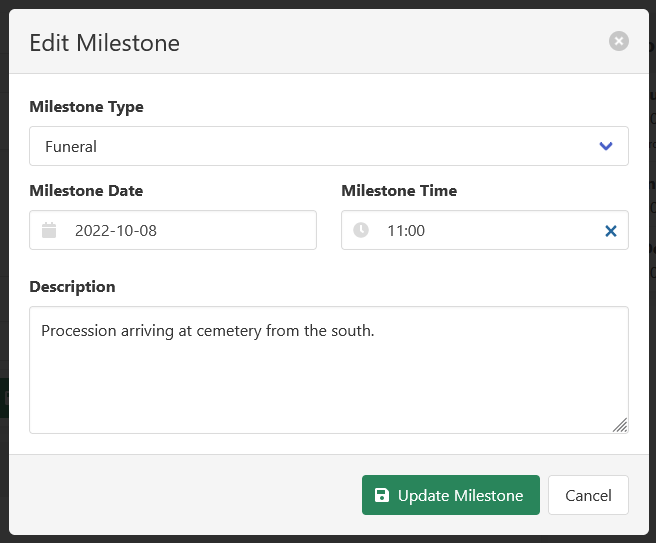Click the Procession arriving description text

coord(207,330)
